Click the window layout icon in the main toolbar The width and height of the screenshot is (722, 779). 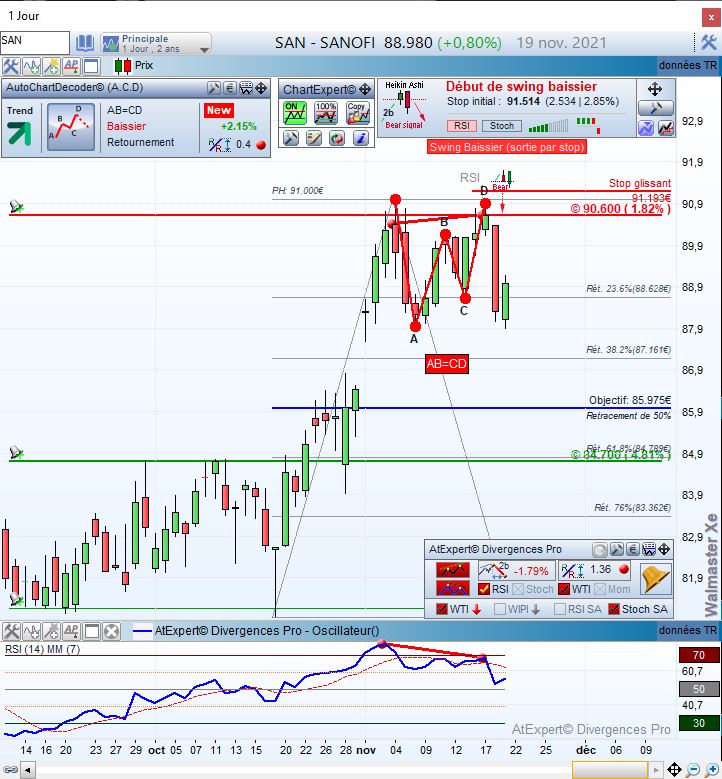tap(91, 66)
